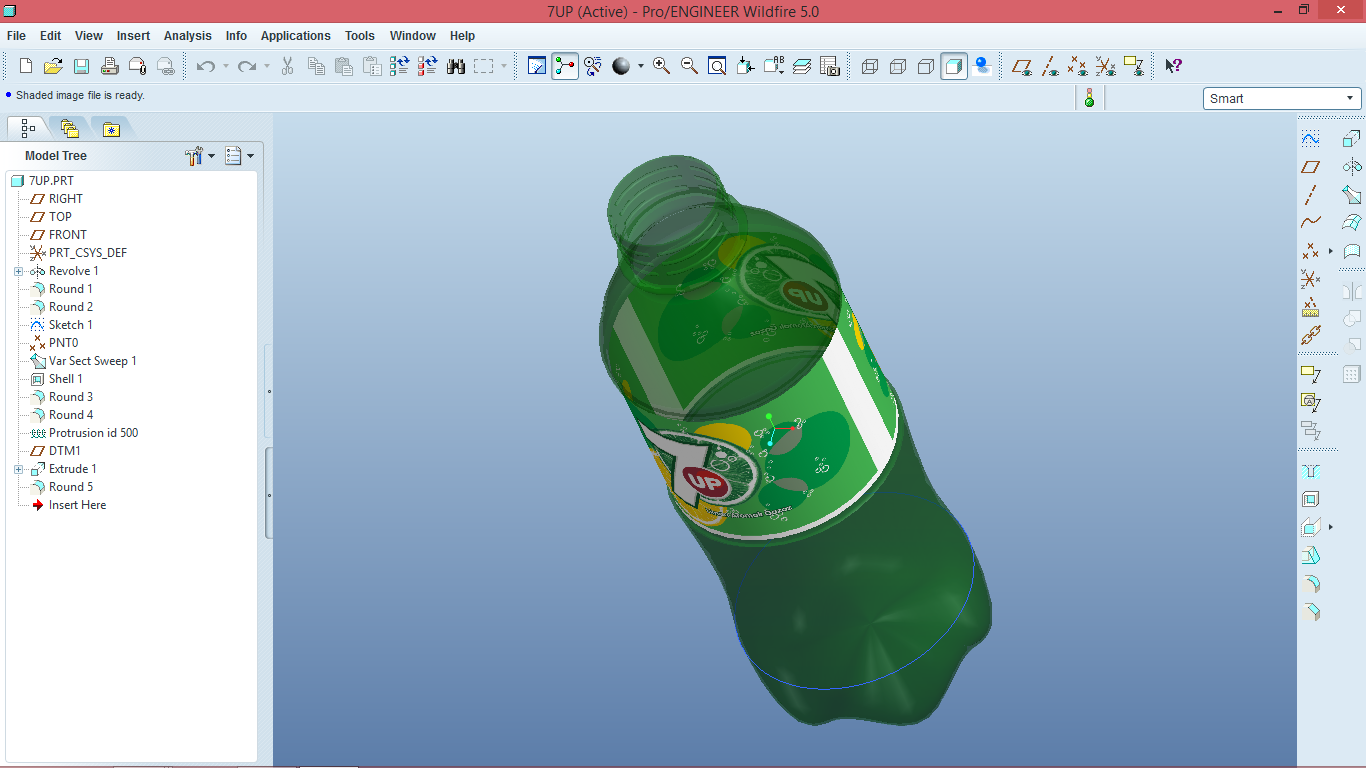Open the appearance gallery dropdown arrow

coord(641,66)
